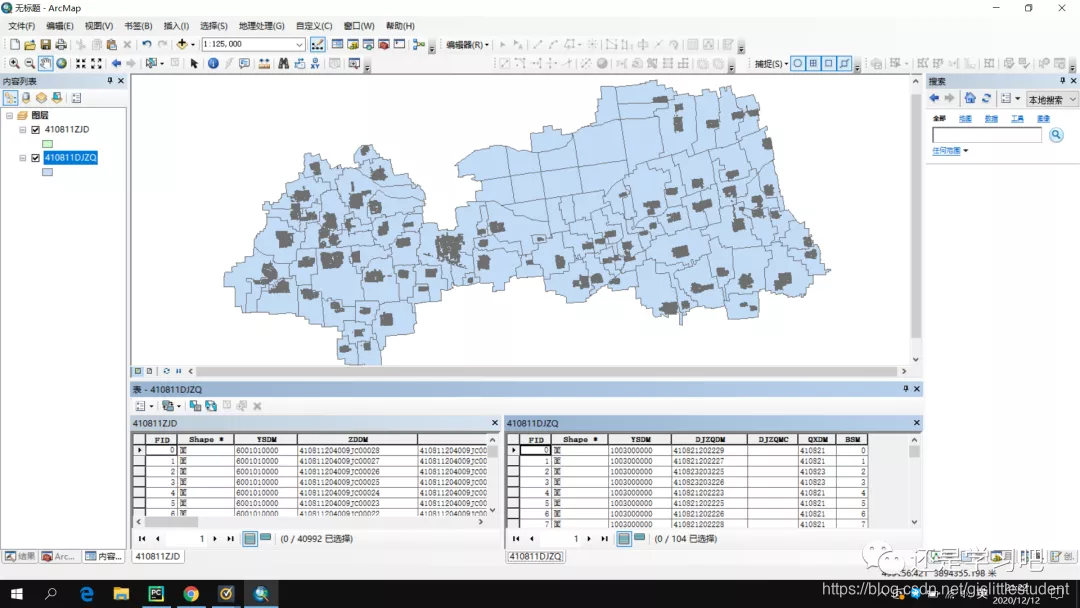Open Table Options dropdown in table window

point(144,406)
